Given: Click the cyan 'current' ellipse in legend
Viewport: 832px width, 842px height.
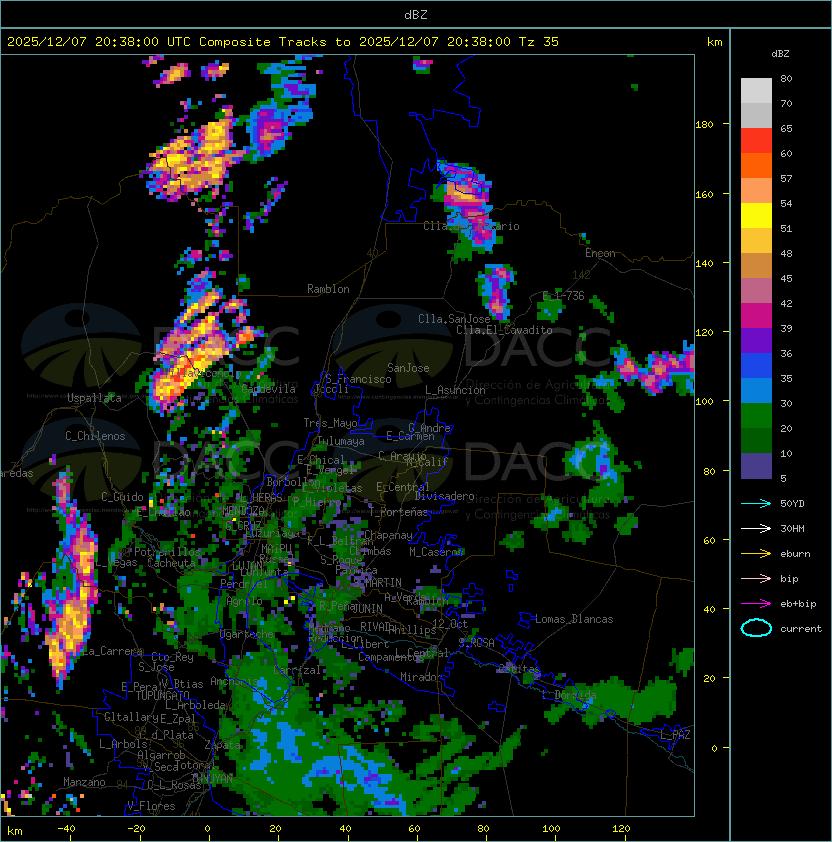Looking at the screenshot, I should 756,628.
